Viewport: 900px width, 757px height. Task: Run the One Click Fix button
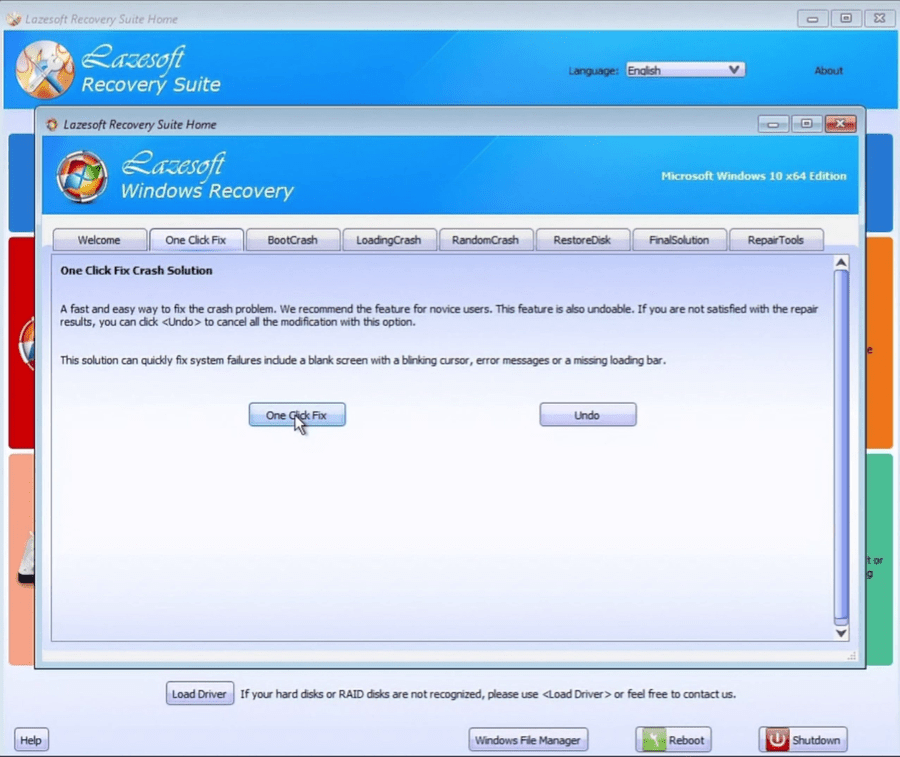click(297, 414)
